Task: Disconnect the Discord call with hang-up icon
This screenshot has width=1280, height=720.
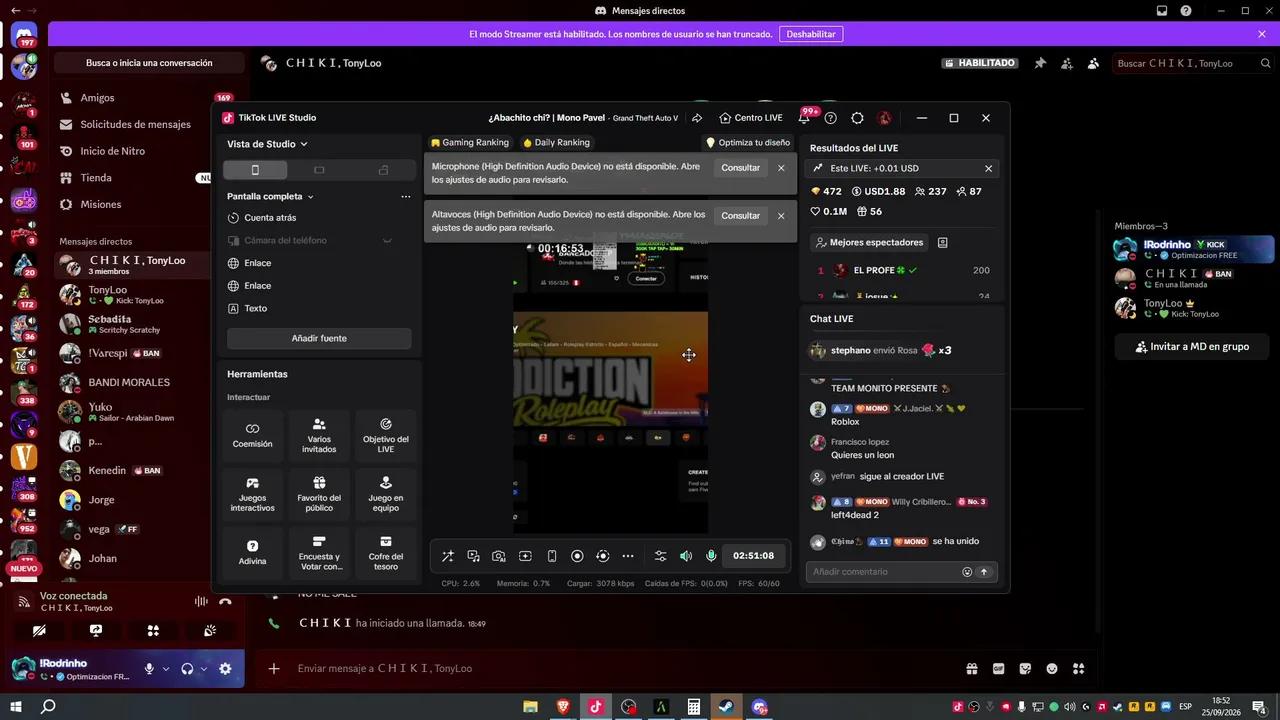Action: click(225, 601)
